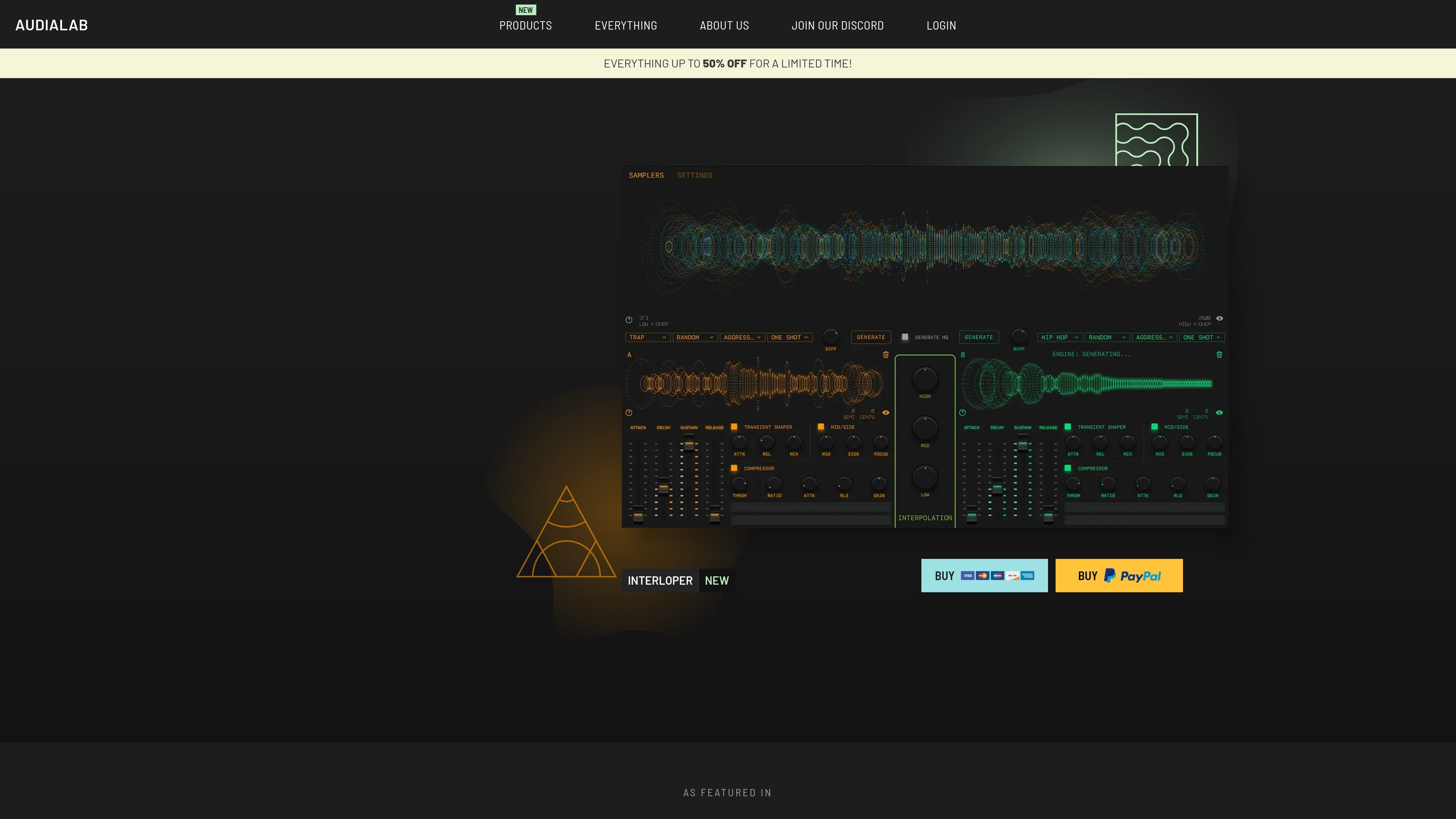Click sampler A compressor Gain knob
Viewport: 1456px width, 819px height.
coord(879,483)
